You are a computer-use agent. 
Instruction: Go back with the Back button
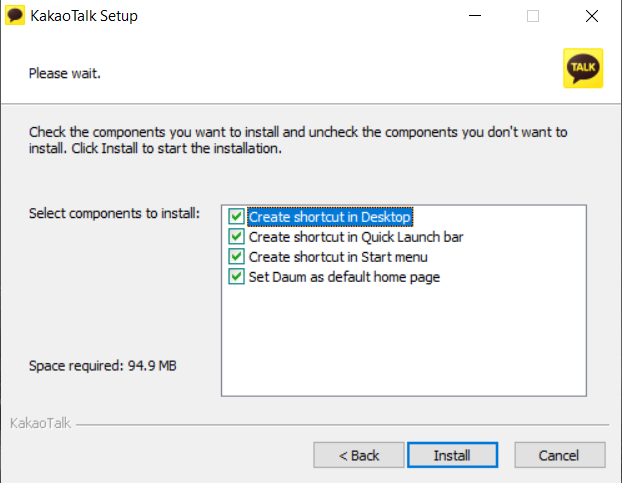[359, 455]
